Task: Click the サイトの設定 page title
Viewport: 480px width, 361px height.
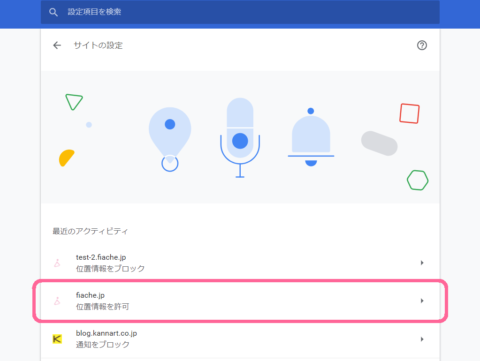Action: (98, 45)
